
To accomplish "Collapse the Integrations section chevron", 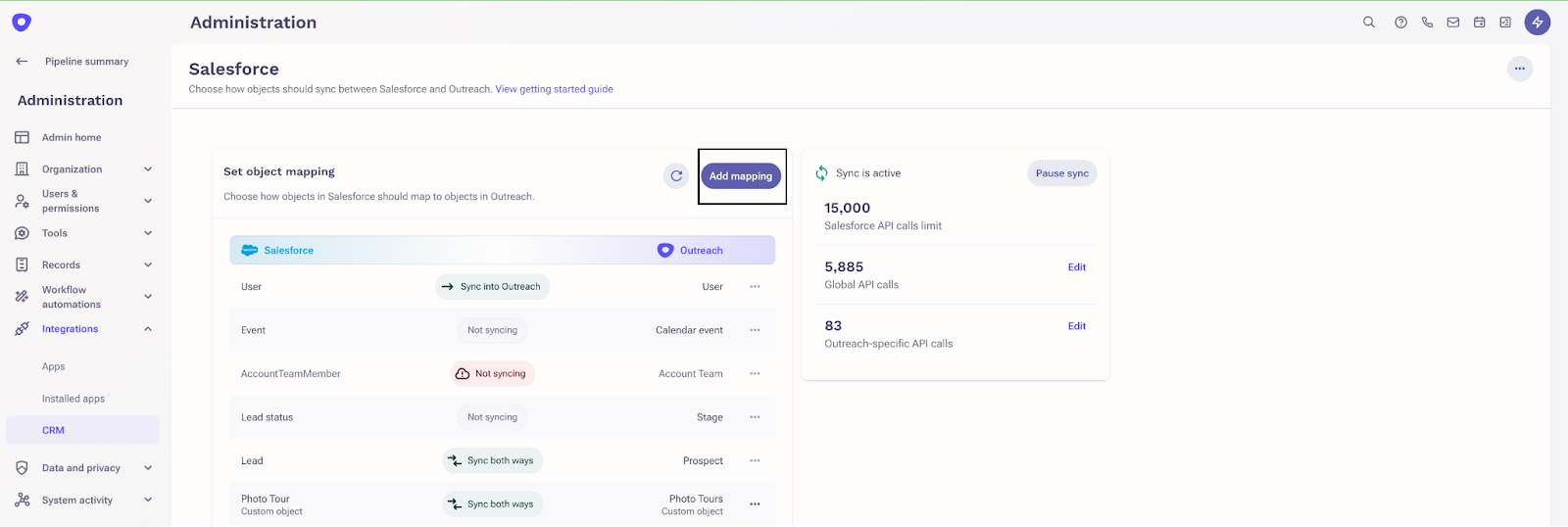I will point(148,329).
